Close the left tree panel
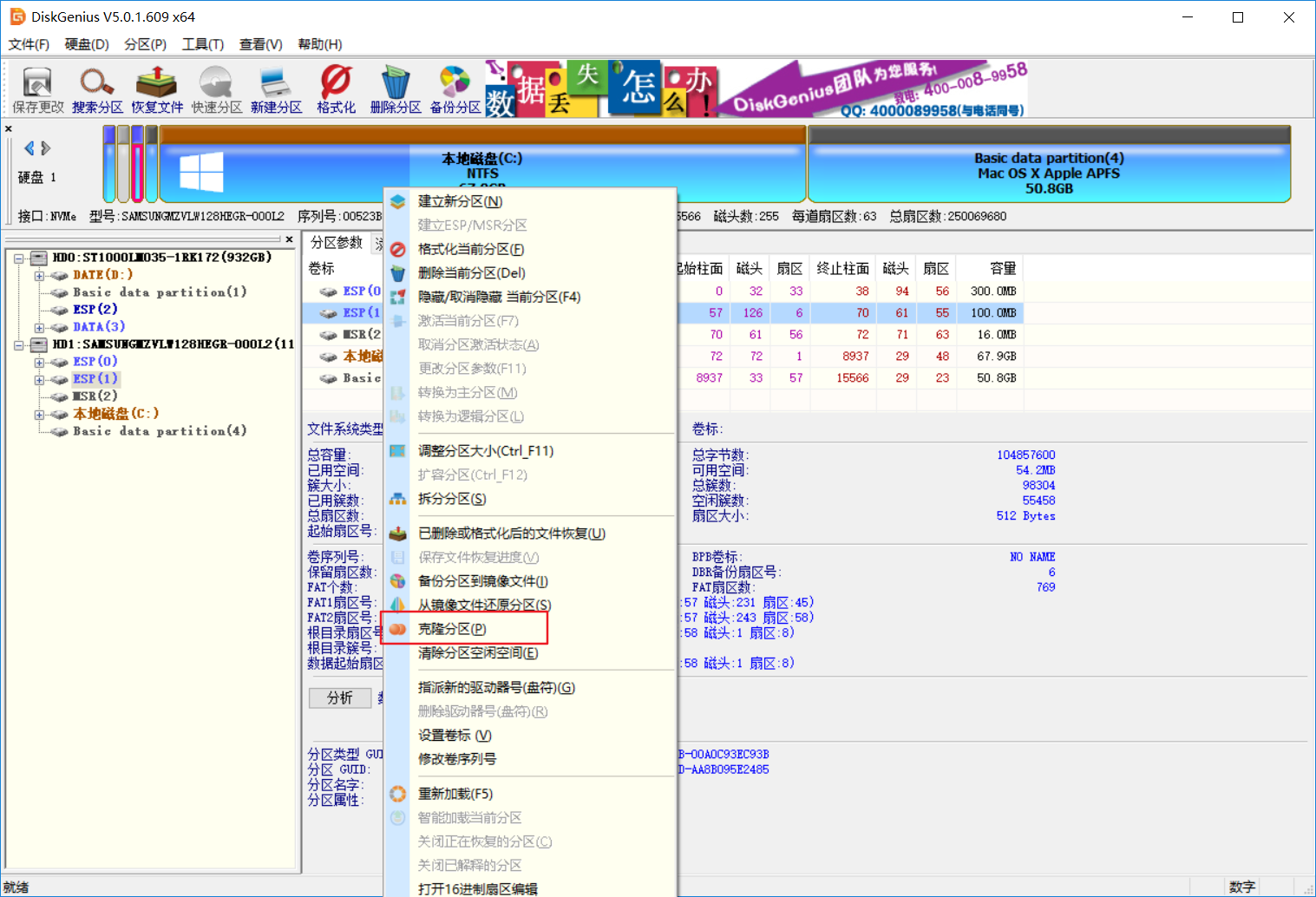Viewport: 1316px width, 897px height. (x=289, y=239)
